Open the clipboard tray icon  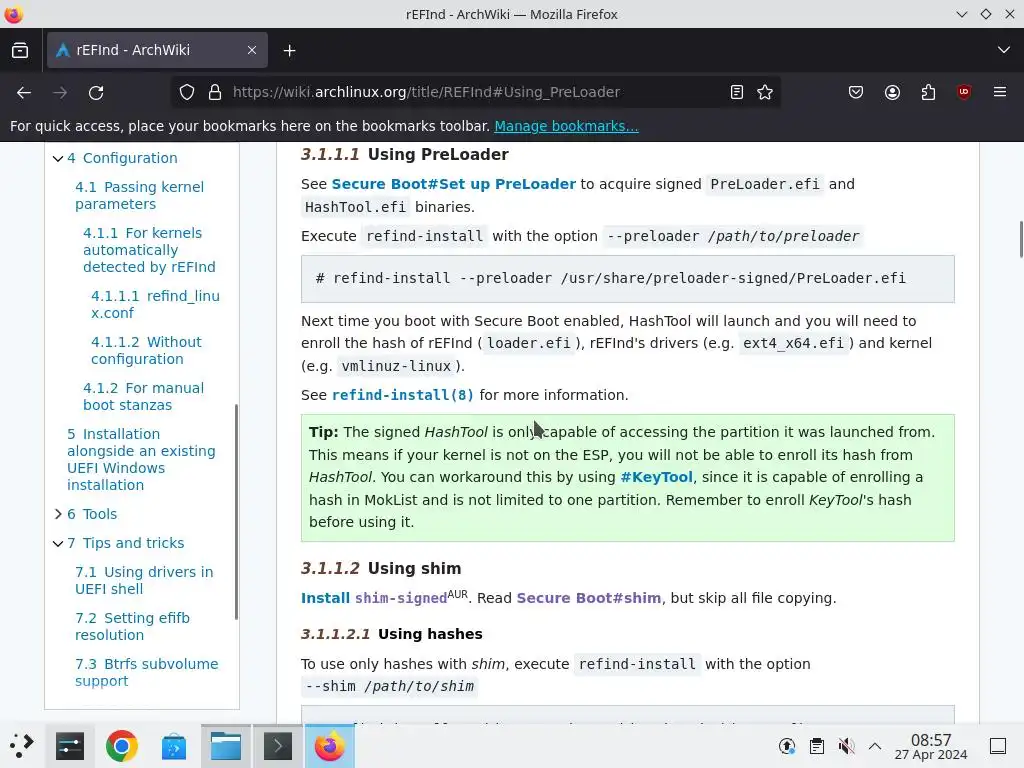click(x=816, y=746)
